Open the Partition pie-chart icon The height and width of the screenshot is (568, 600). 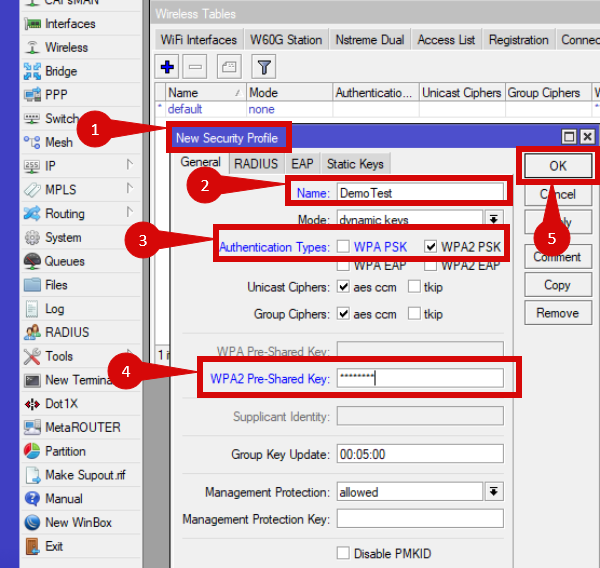click(33, 451)
